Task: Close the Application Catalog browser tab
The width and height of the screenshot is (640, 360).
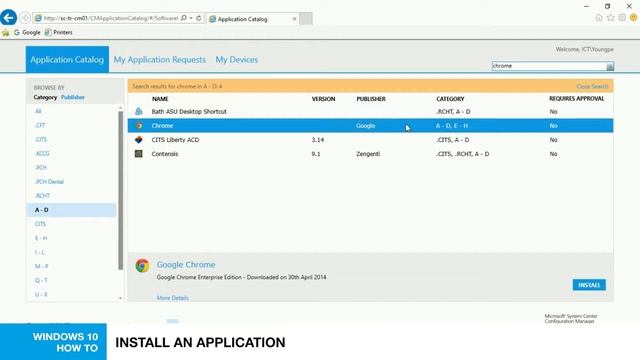Action: pos(294,19)
